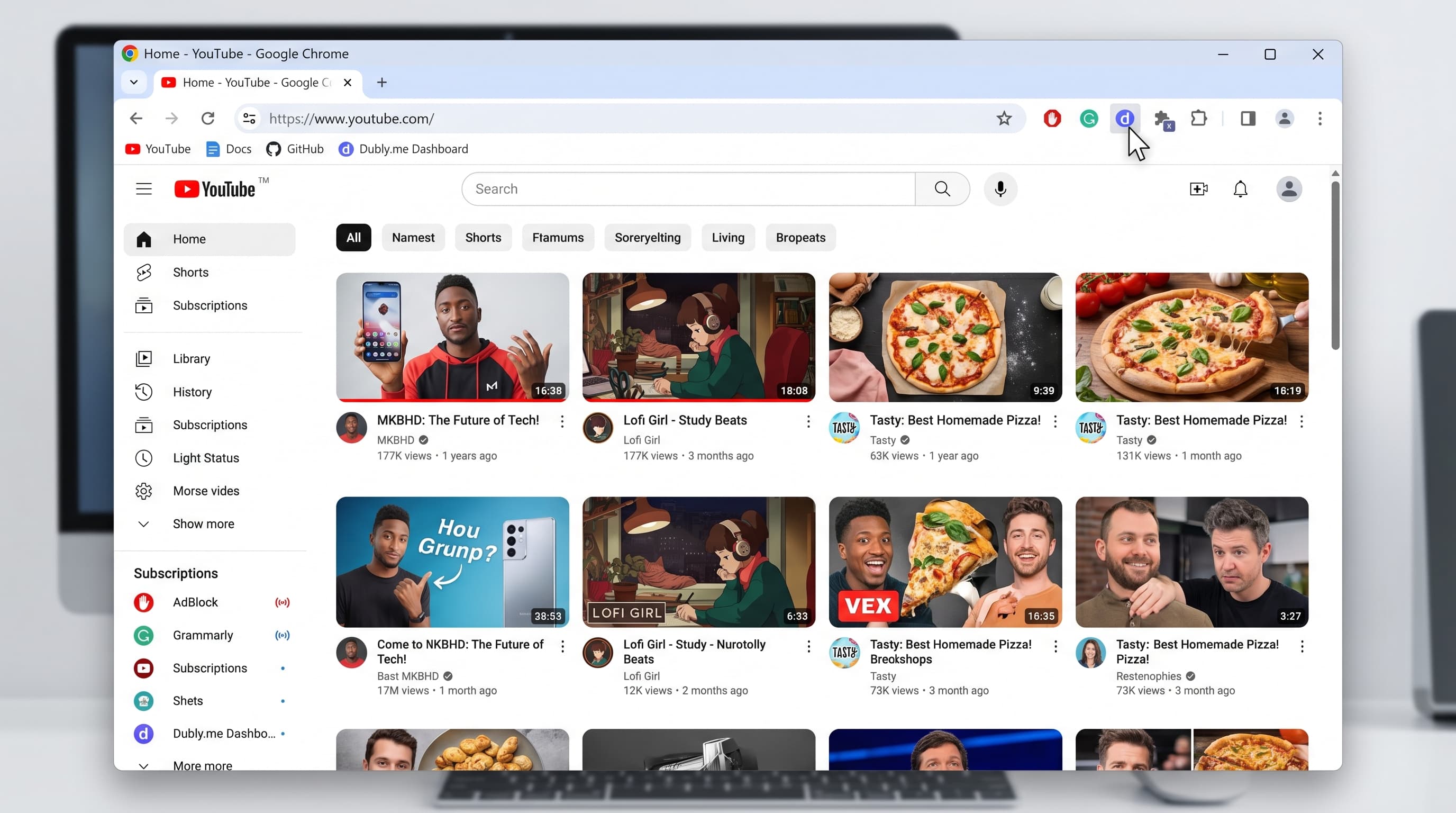Select the Soreryelting filter chip
This screenshot has height=813, width=1456.
[648, 238]
